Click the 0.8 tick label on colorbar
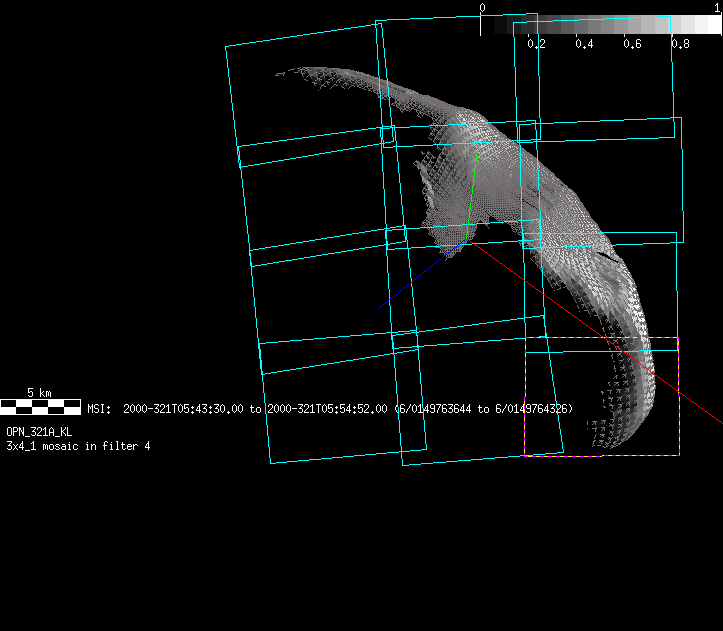This screenshot has height=631, width=723. [680, 44]
